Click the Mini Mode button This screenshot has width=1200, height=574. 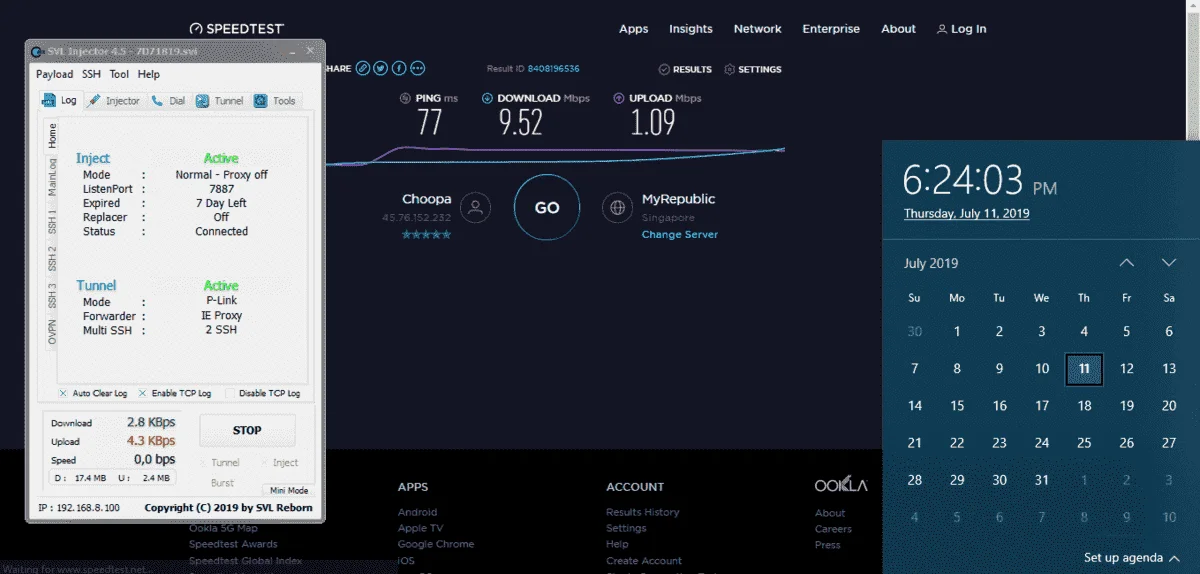click(x=289, y=490)
